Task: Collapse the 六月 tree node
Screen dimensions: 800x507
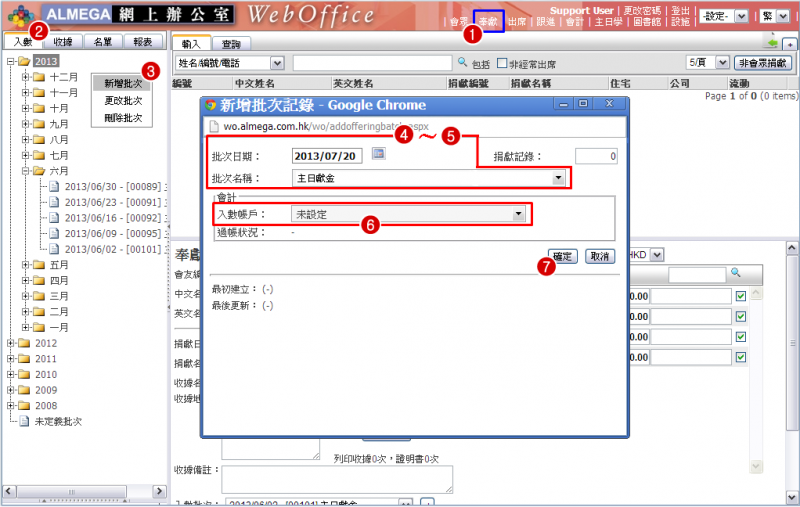Action: (x=26, y=171)
